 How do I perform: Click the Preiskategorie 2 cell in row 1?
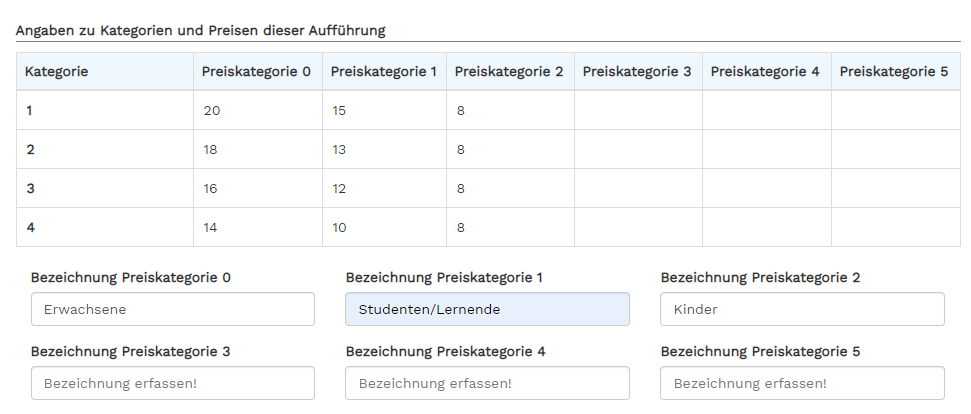(x=510, y=111)
